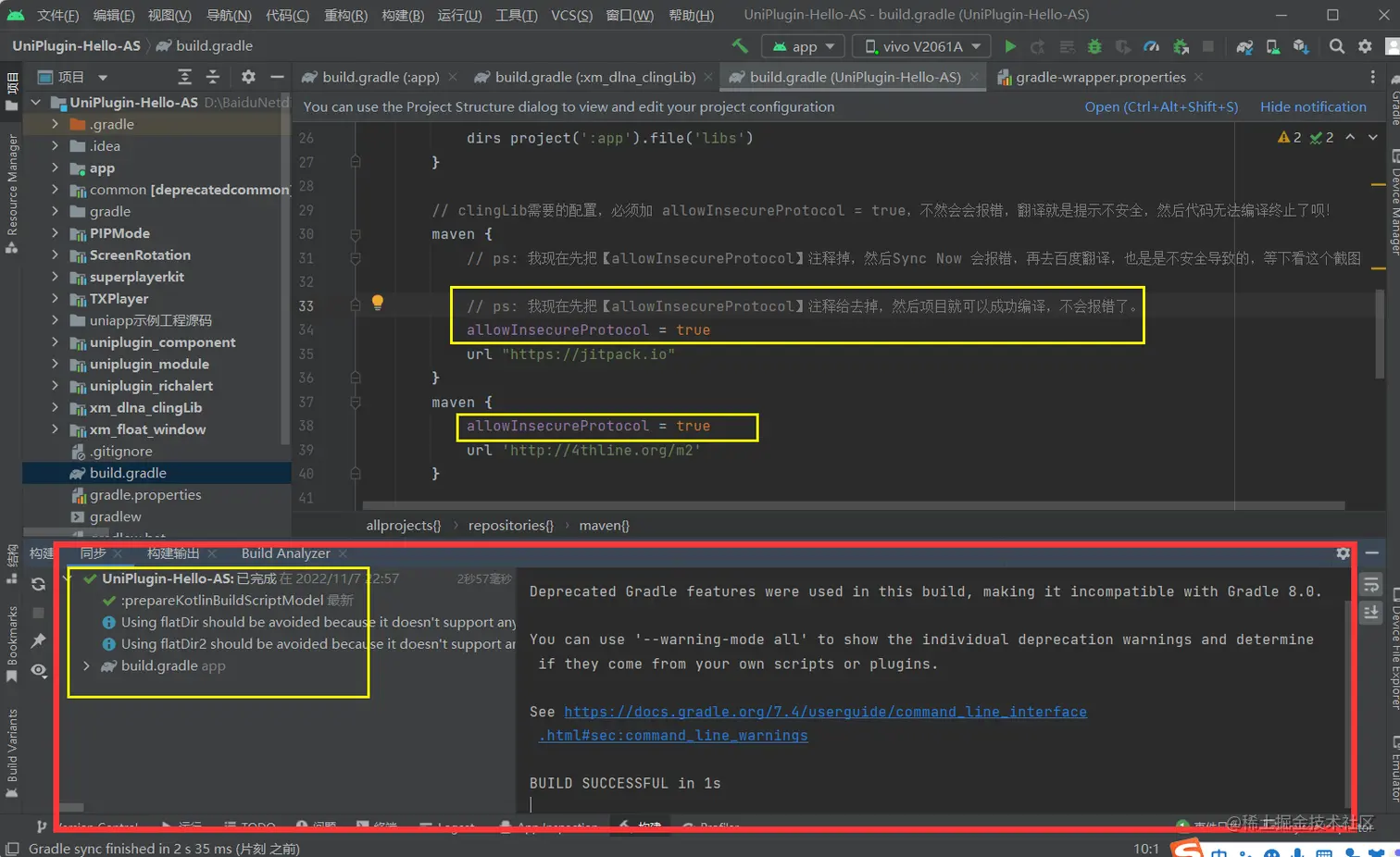Click the yellow intention lightbulb on line 33
The width and height of the screenshot is (1400, 857).
click(378, 302)
